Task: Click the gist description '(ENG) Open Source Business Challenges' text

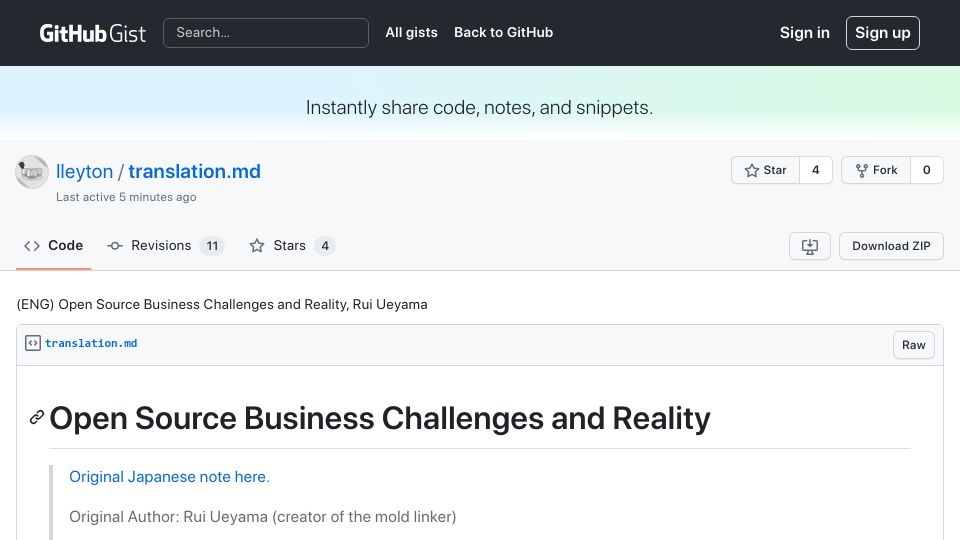Action: [x=222, y=304]
